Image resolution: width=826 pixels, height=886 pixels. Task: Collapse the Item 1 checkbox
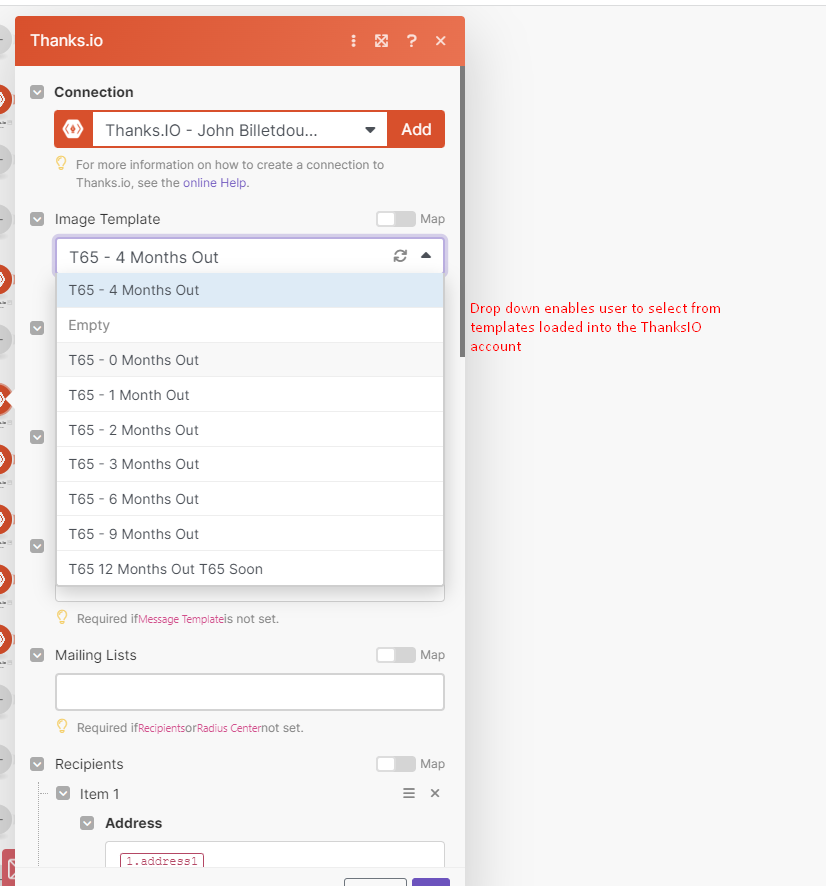point(63,794)
